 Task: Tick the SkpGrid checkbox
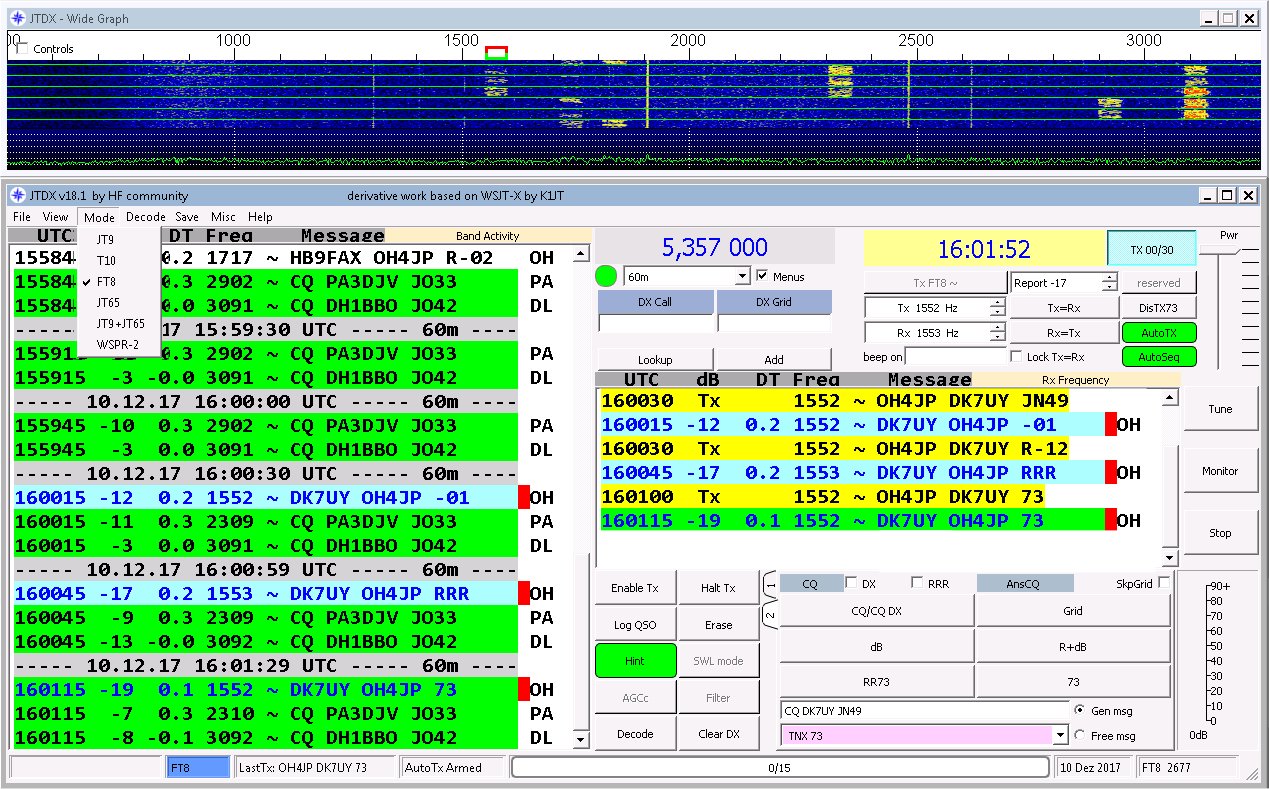click(x=1163, y=583)
